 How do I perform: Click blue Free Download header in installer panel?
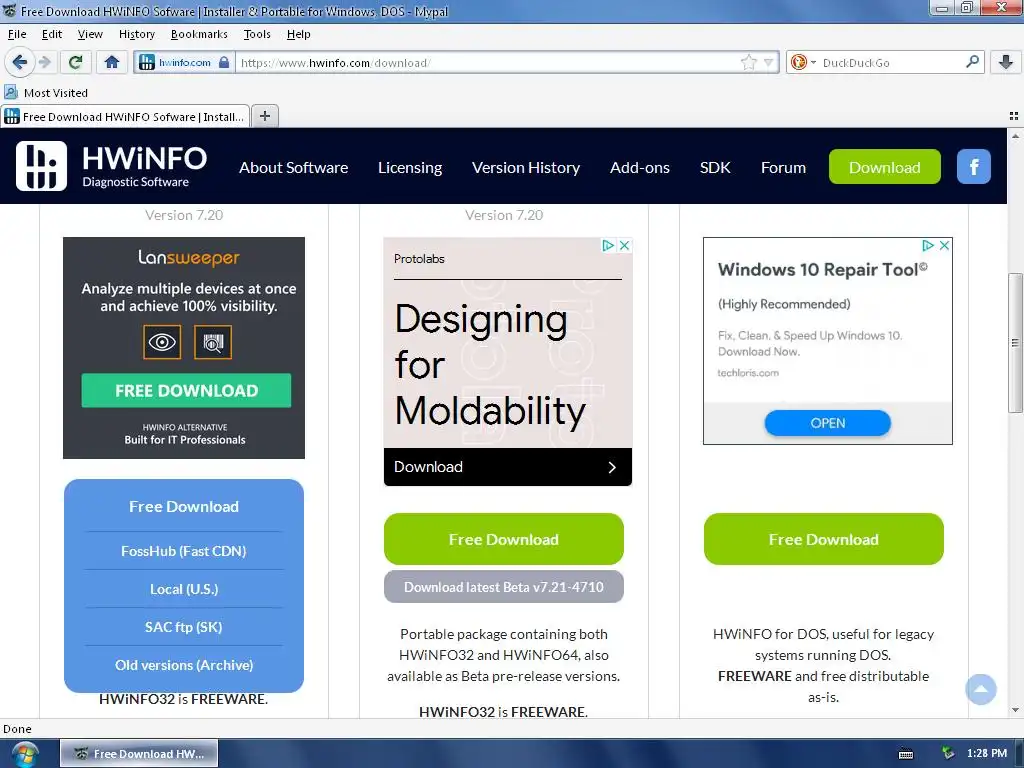click(184, 507)
